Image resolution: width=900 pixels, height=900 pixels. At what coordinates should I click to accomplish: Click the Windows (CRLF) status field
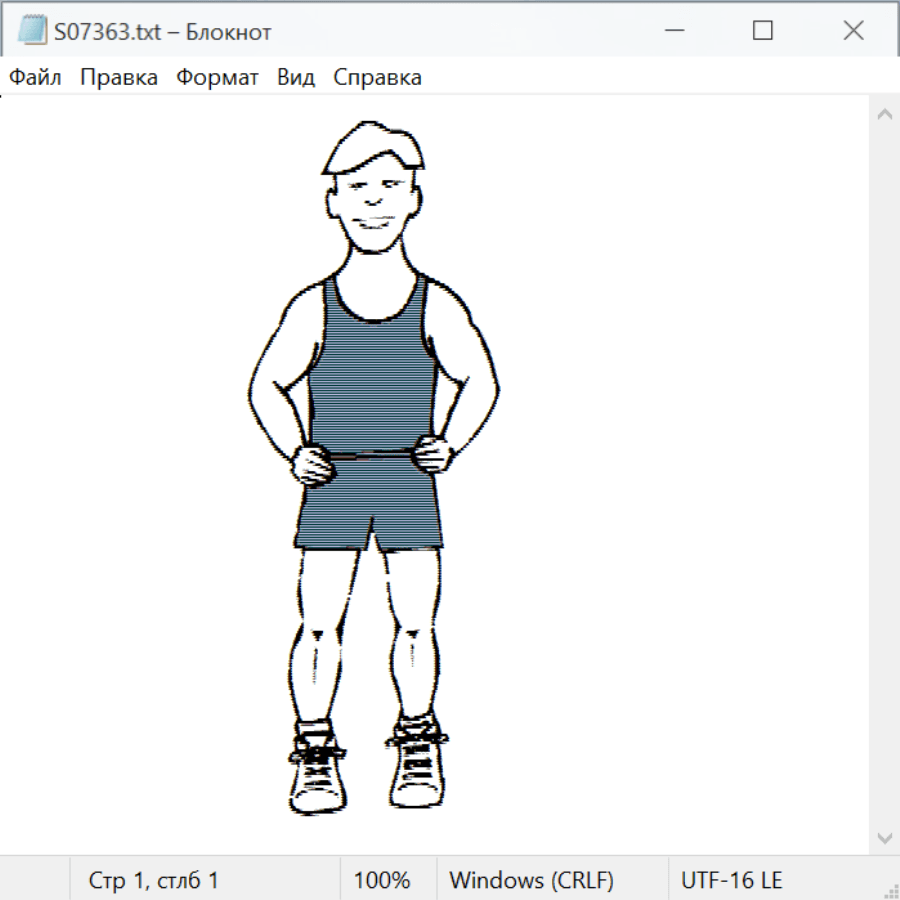coord(531,881)
